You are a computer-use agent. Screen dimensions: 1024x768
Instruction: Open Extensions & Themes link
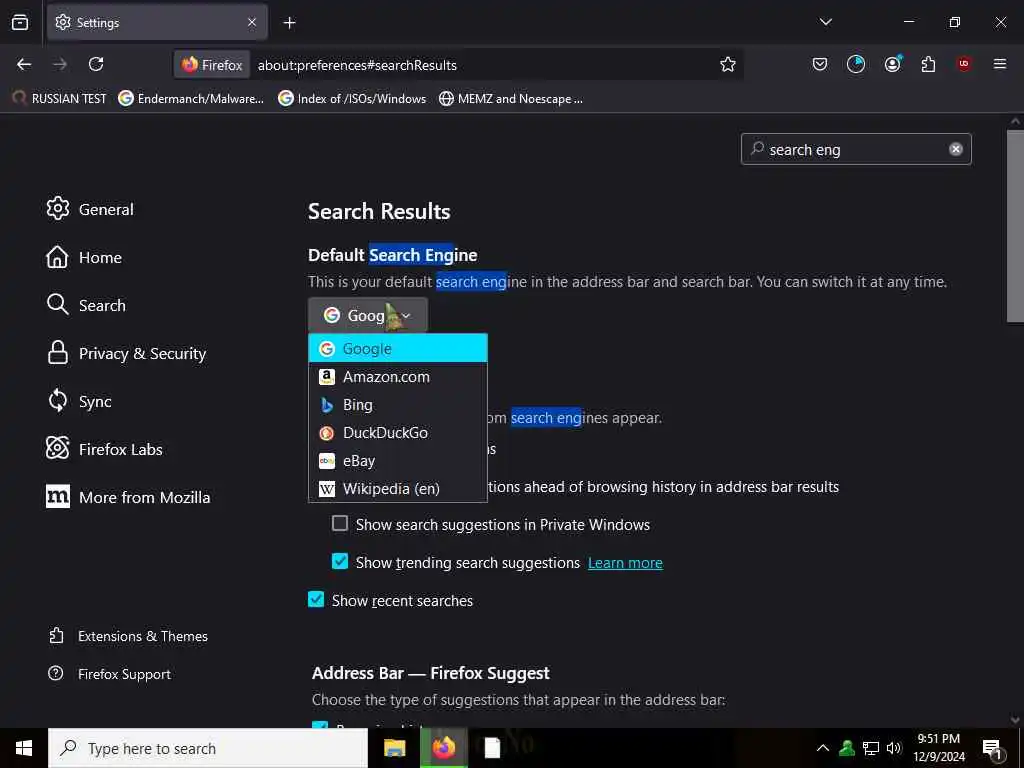[x=129, y=636]
